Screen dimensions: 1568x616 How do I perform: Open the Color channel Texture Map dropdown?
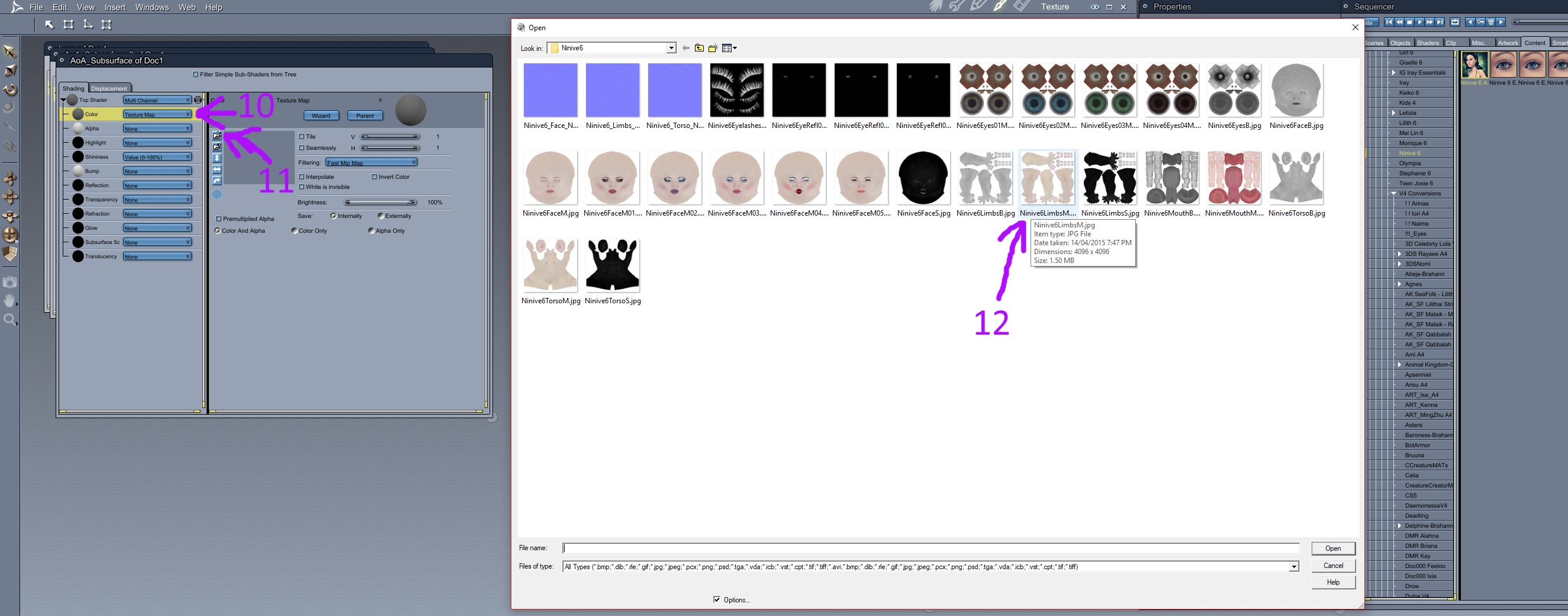point(157,114)
